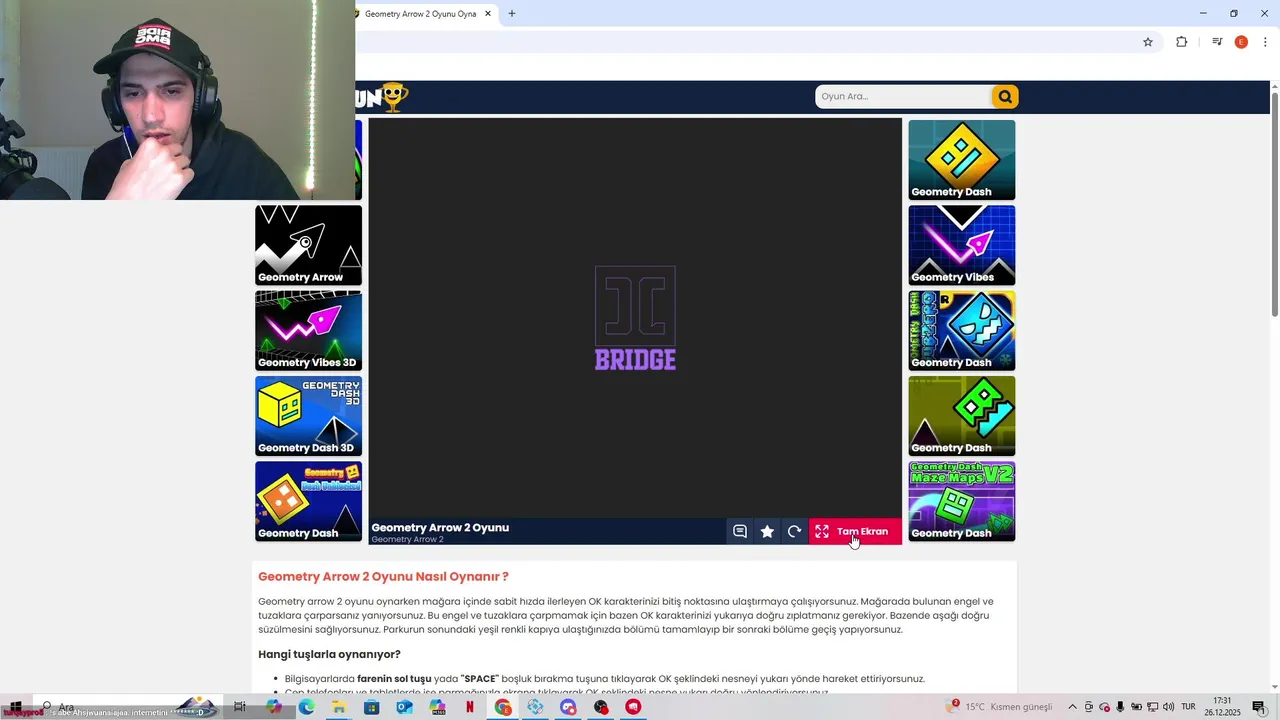The image size is (1280, 720).
Task: Click the 'Hangi tuşlarla oynanıyor?' heading
Action: [x=329, y=654]
